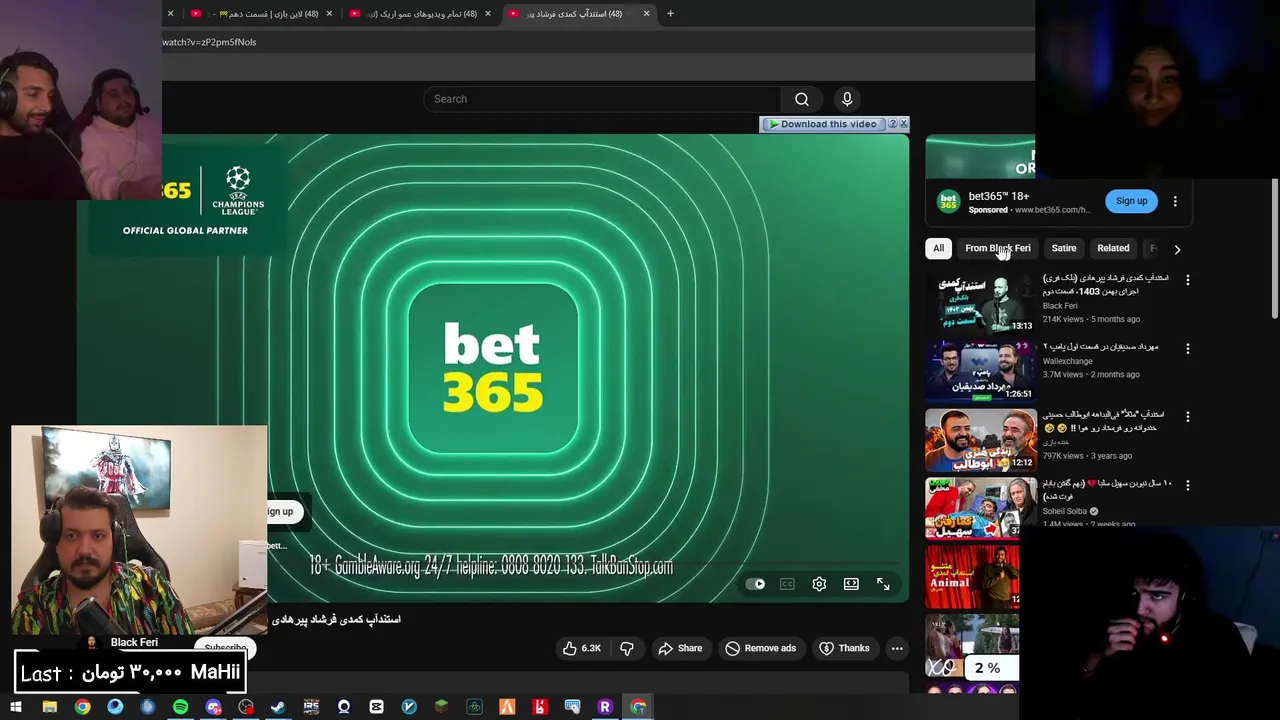The image size is (1280, 720).
Task: Open CapCut from the taskbar
Action: click(x=376, y=707)
